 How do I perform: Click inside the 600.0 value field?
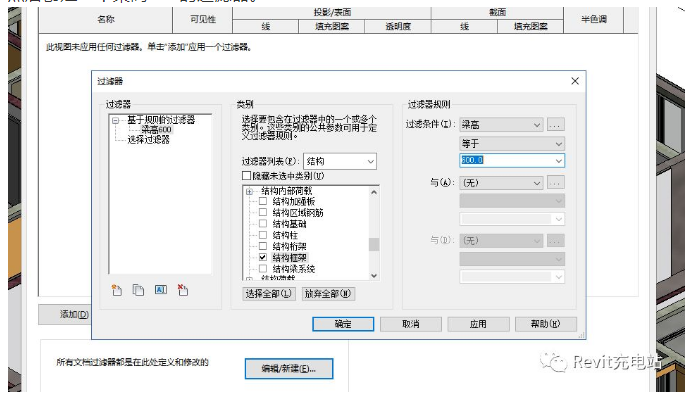tap(507, 160)
